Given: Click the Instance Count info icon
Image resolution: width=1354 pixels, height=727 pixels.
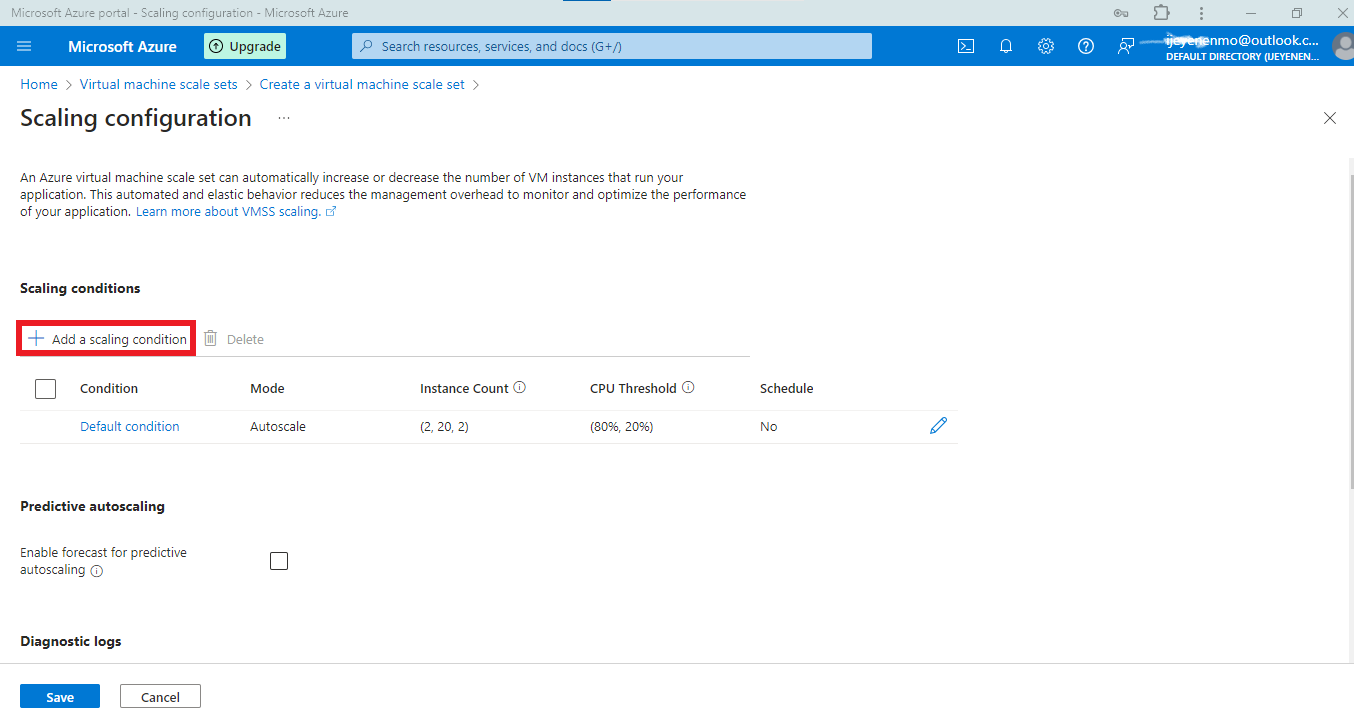Looking at the screenshot, I should (520, 388).
